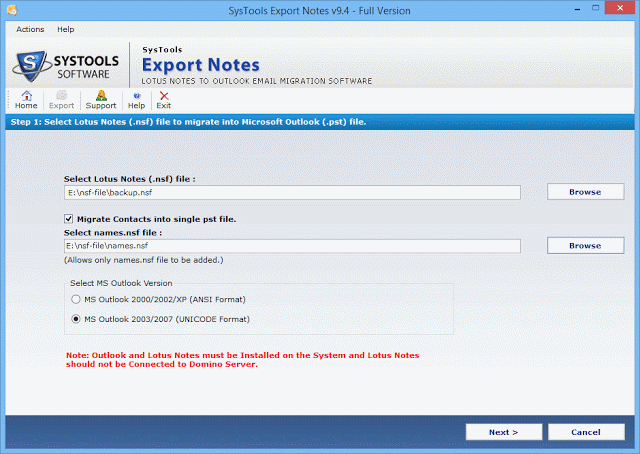Viewport: 640px width, 454px height.
Task: Browse for the Lotus Notes nsf file
Action: pos(585,192)
